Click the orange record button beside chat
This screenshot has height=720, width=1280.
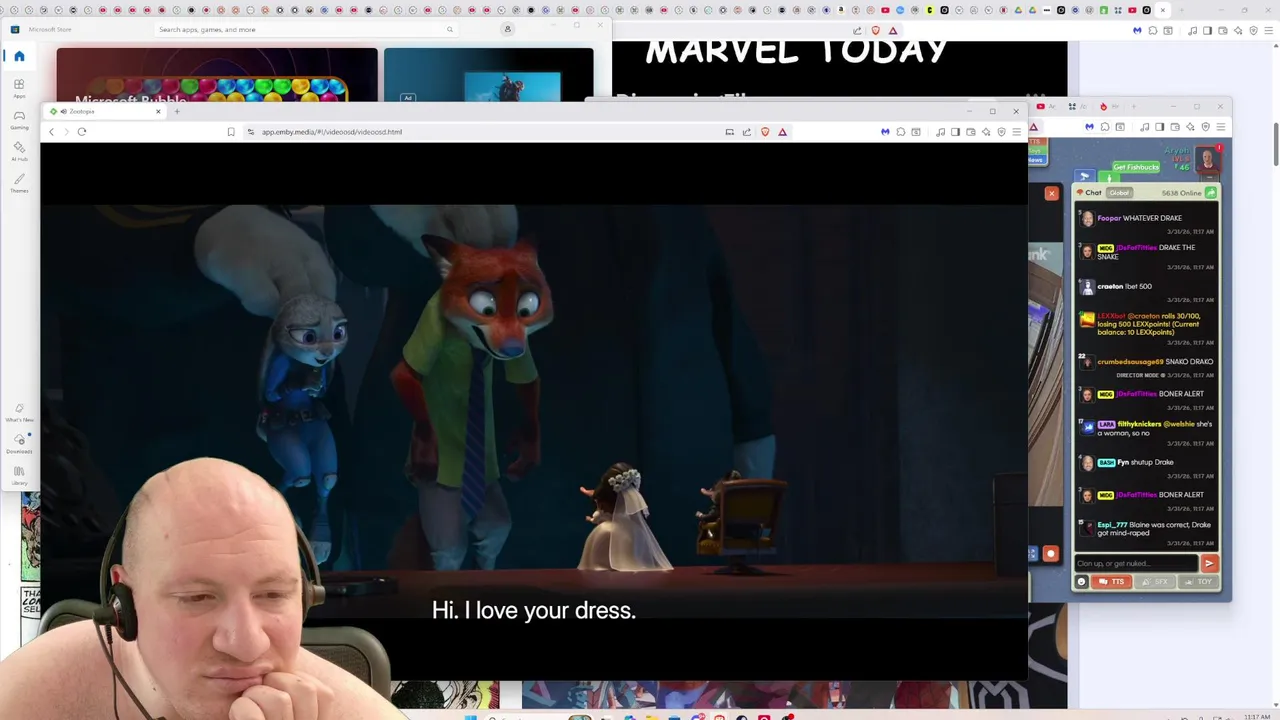point(1050,553)
